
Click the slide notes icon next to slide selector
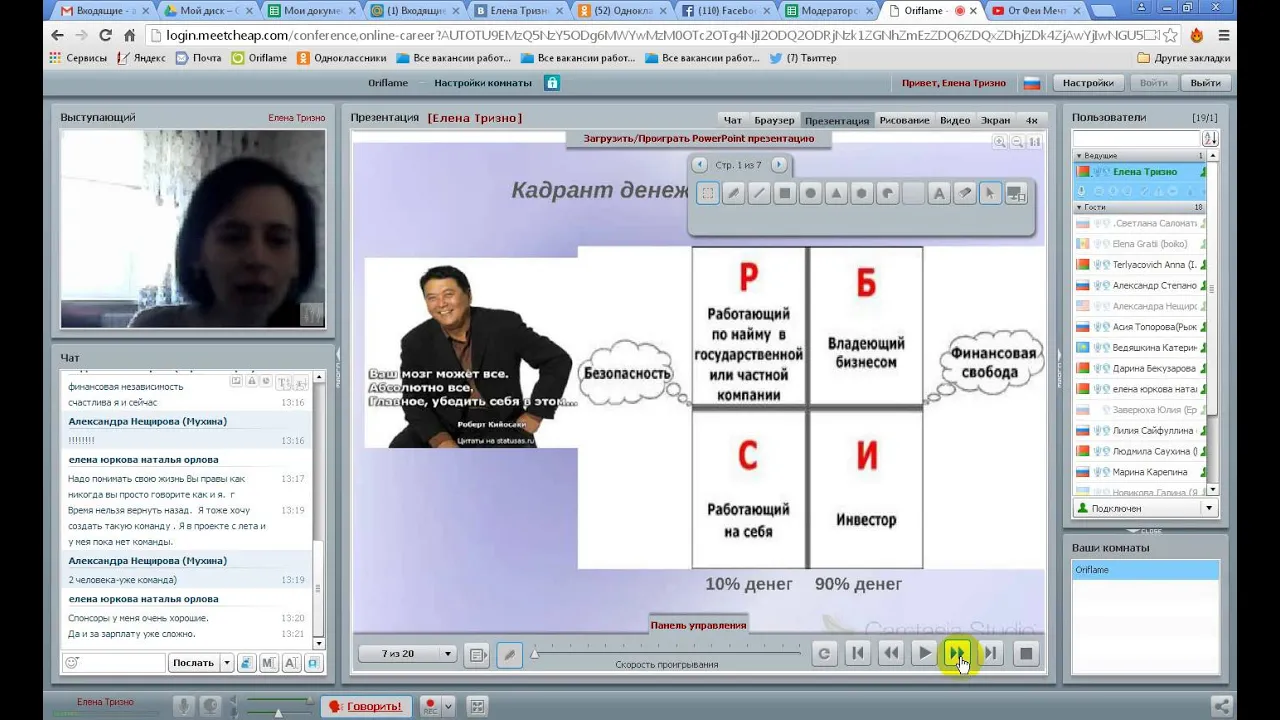pyautogui.click(x=478, y=655)
